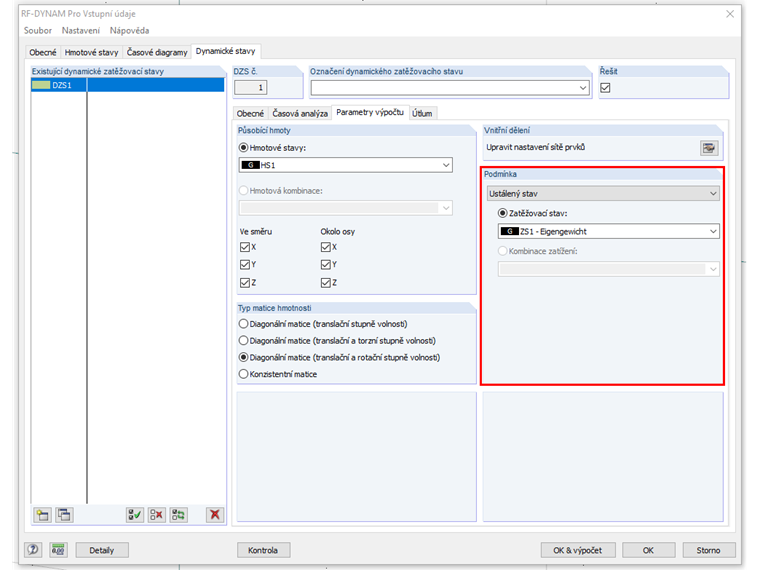This screenshot has width=760, height=570.
Task: Open the Nastavení menu
Action: coord(80,31)
